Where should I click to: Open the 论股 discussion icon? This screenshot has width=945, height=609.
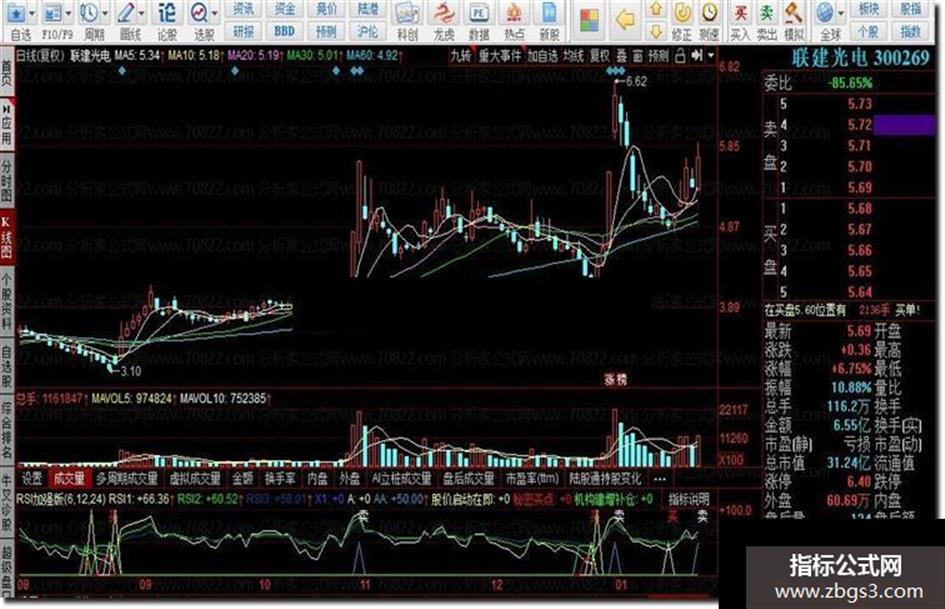pyautogui.click(x=167, y=13)
